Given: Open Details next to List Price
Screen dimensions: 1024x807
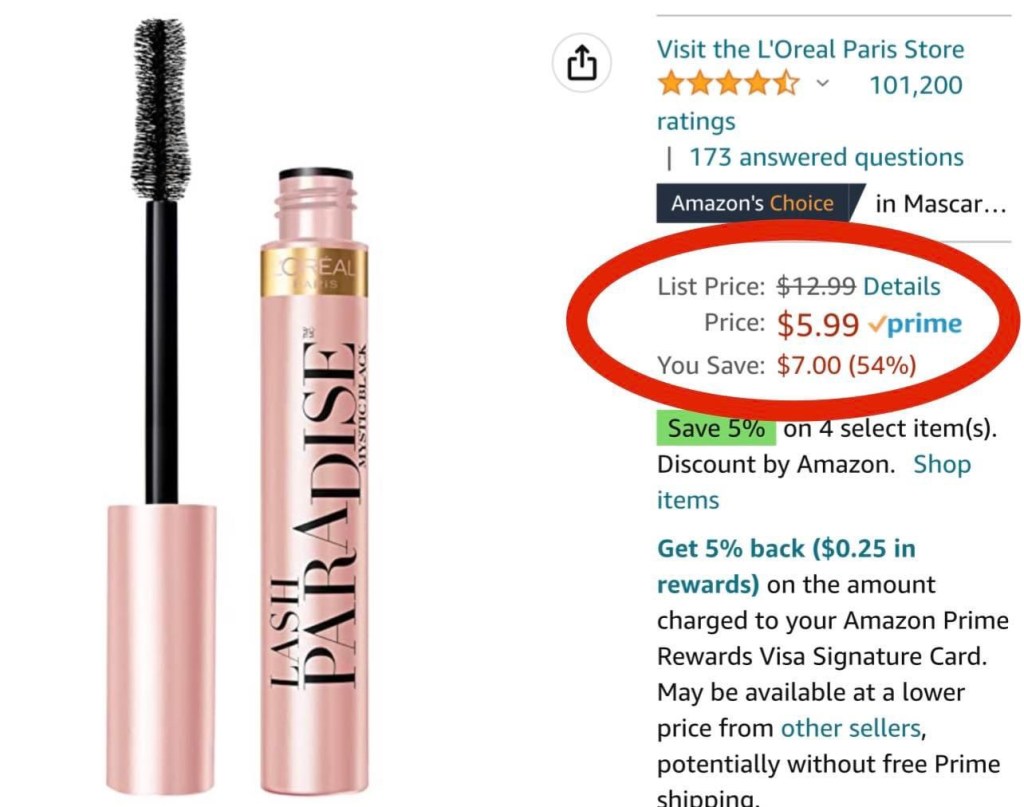Looking at the screenshot, I should (x=902, y=286).
